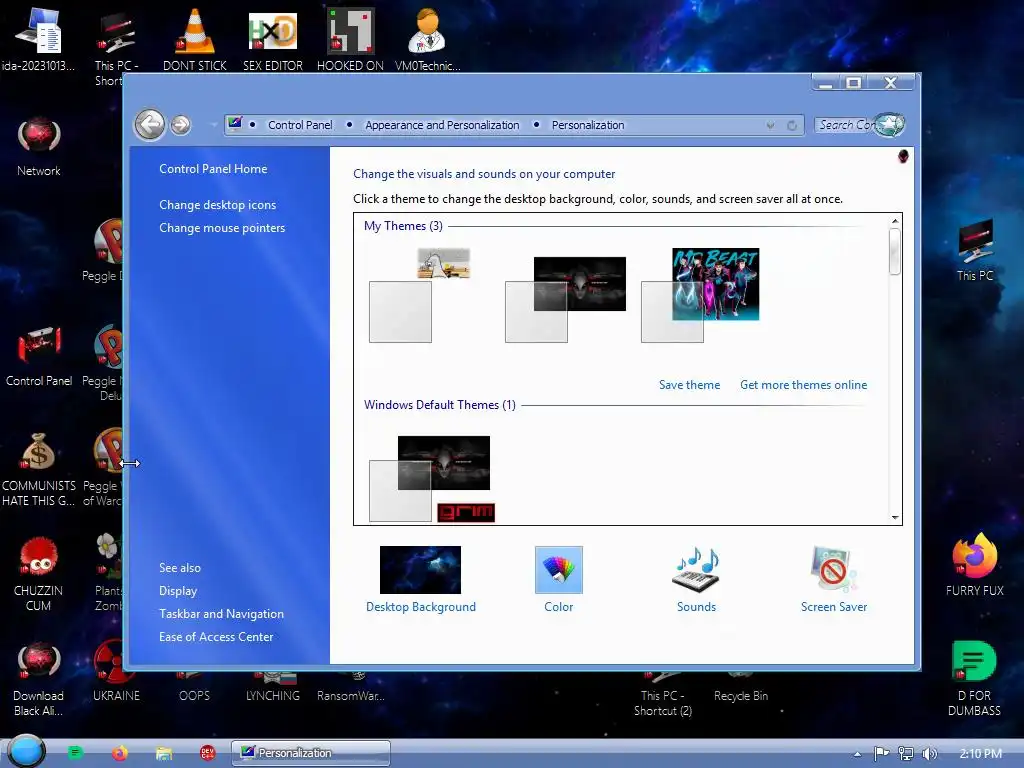Open the recent pages dropdown arrow
Screen dimensions: 1024x768
(213, 125)
